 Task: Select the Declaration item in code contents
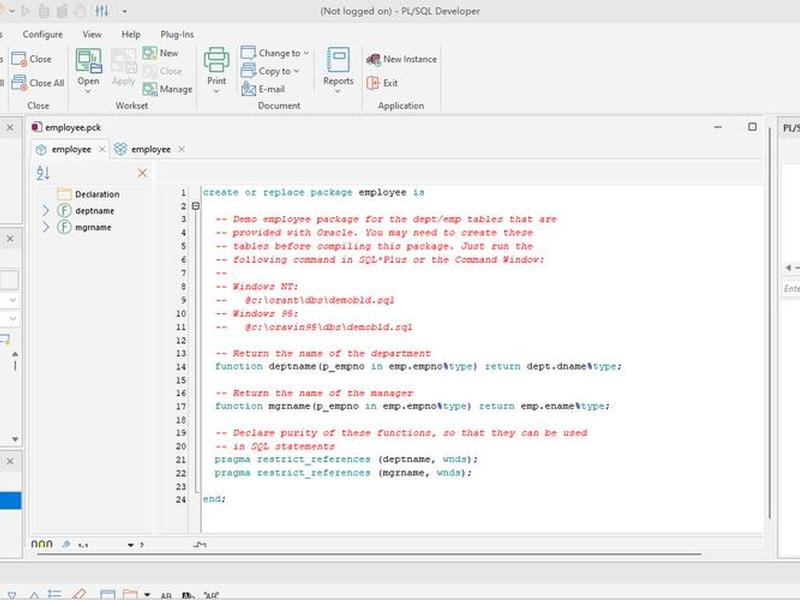(x=97, y=194)
